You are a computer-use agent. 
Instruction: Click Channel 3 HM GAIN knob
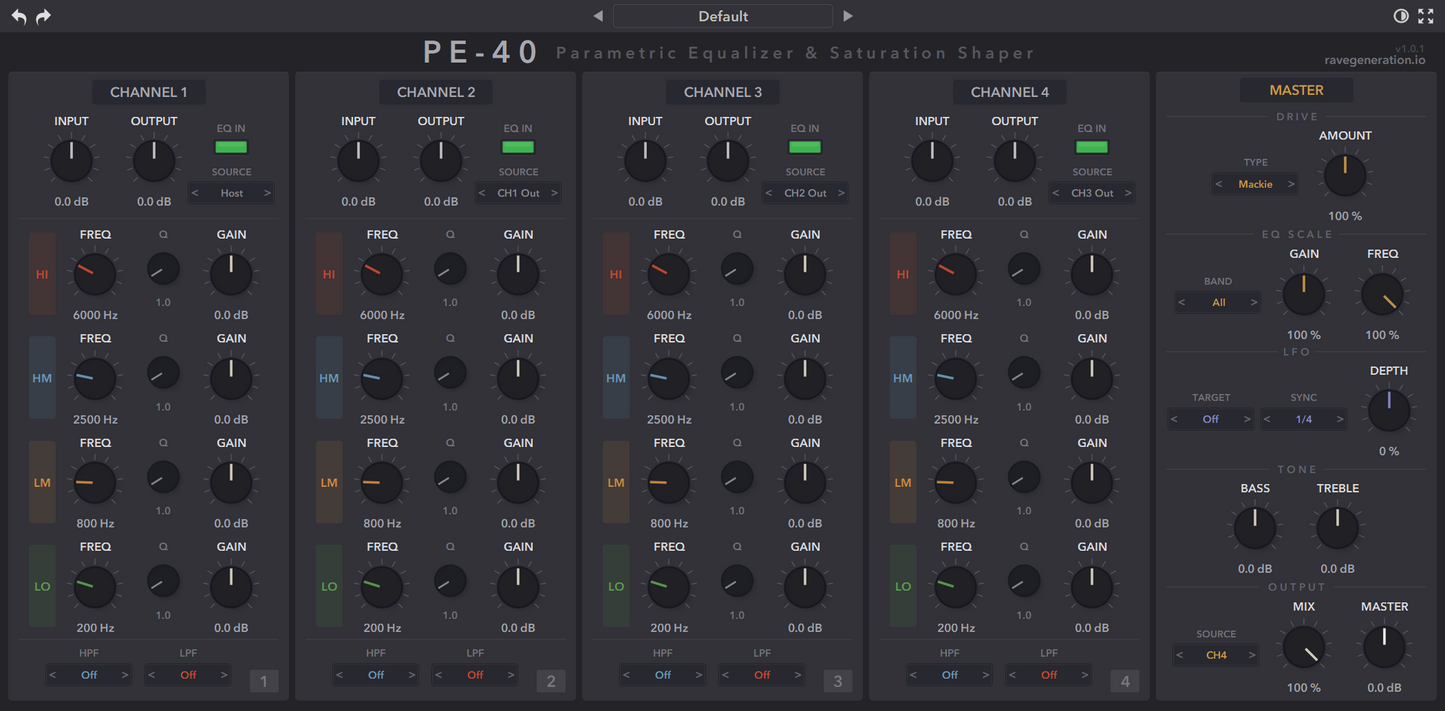[805, 378]
